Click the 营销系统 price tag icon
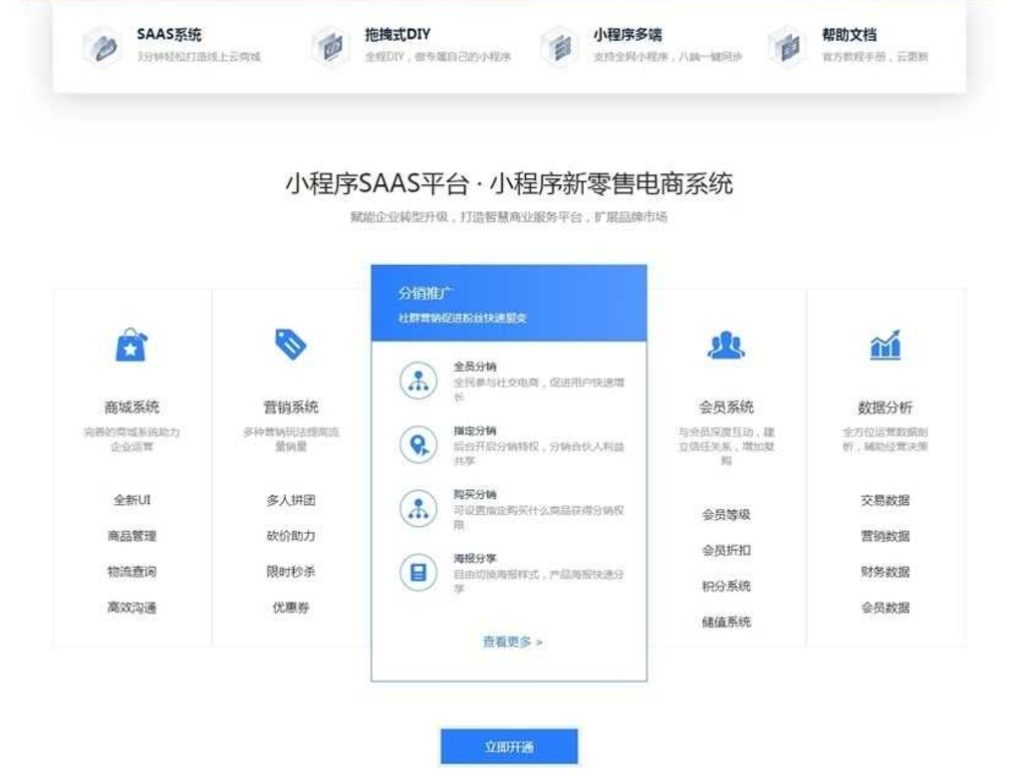 pyautogui.click(x=291, y=344)
